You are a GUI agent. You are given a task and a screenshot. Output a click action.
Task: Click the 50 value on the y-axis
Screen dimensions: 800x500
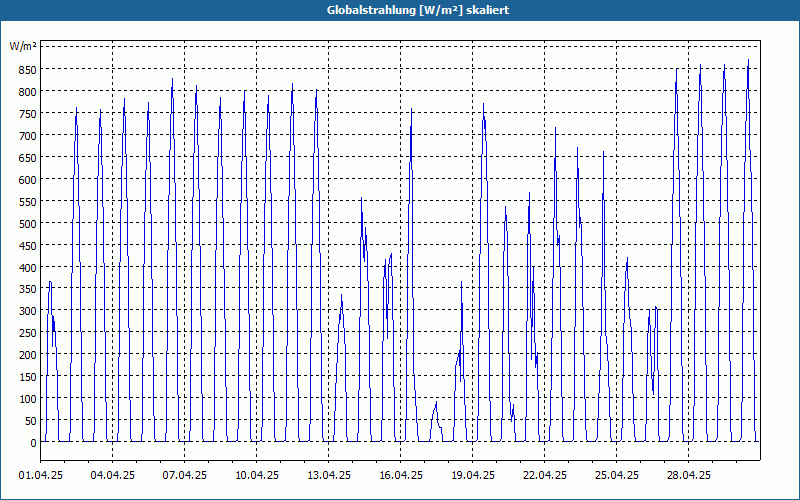(31, 421)
